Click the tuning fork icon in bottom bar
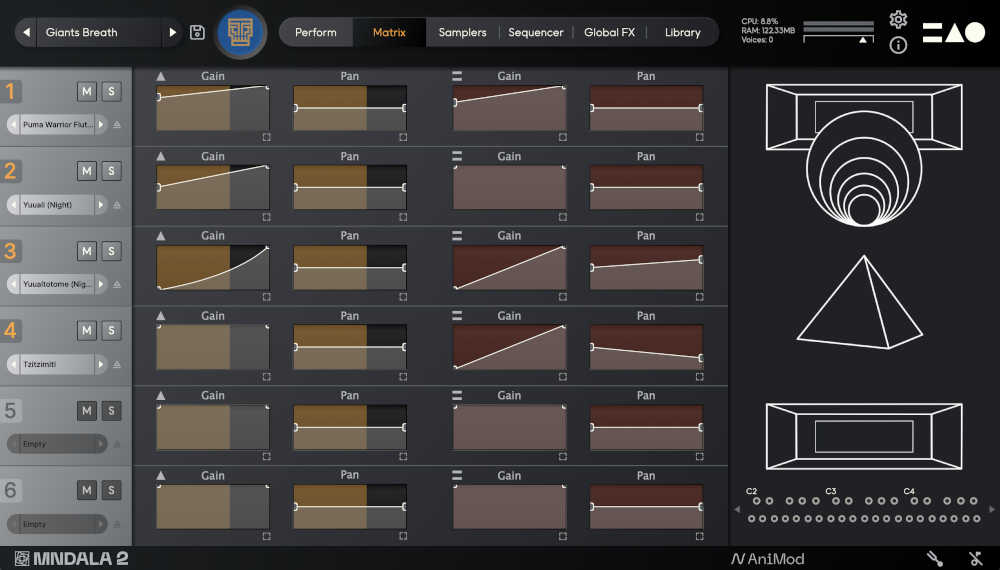Image resolution: width=1000 pixels, height=570 pixels. 935,559
